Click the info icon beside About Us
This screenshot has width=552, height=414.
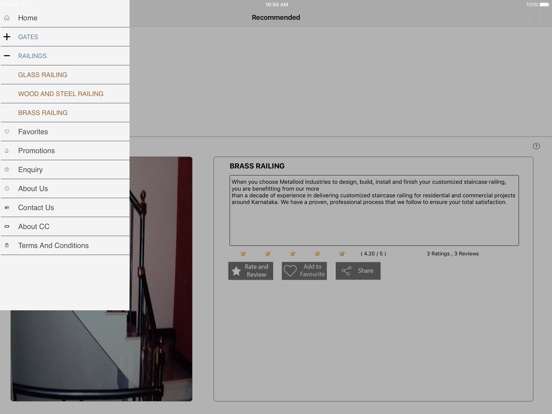tap(7, 189)
